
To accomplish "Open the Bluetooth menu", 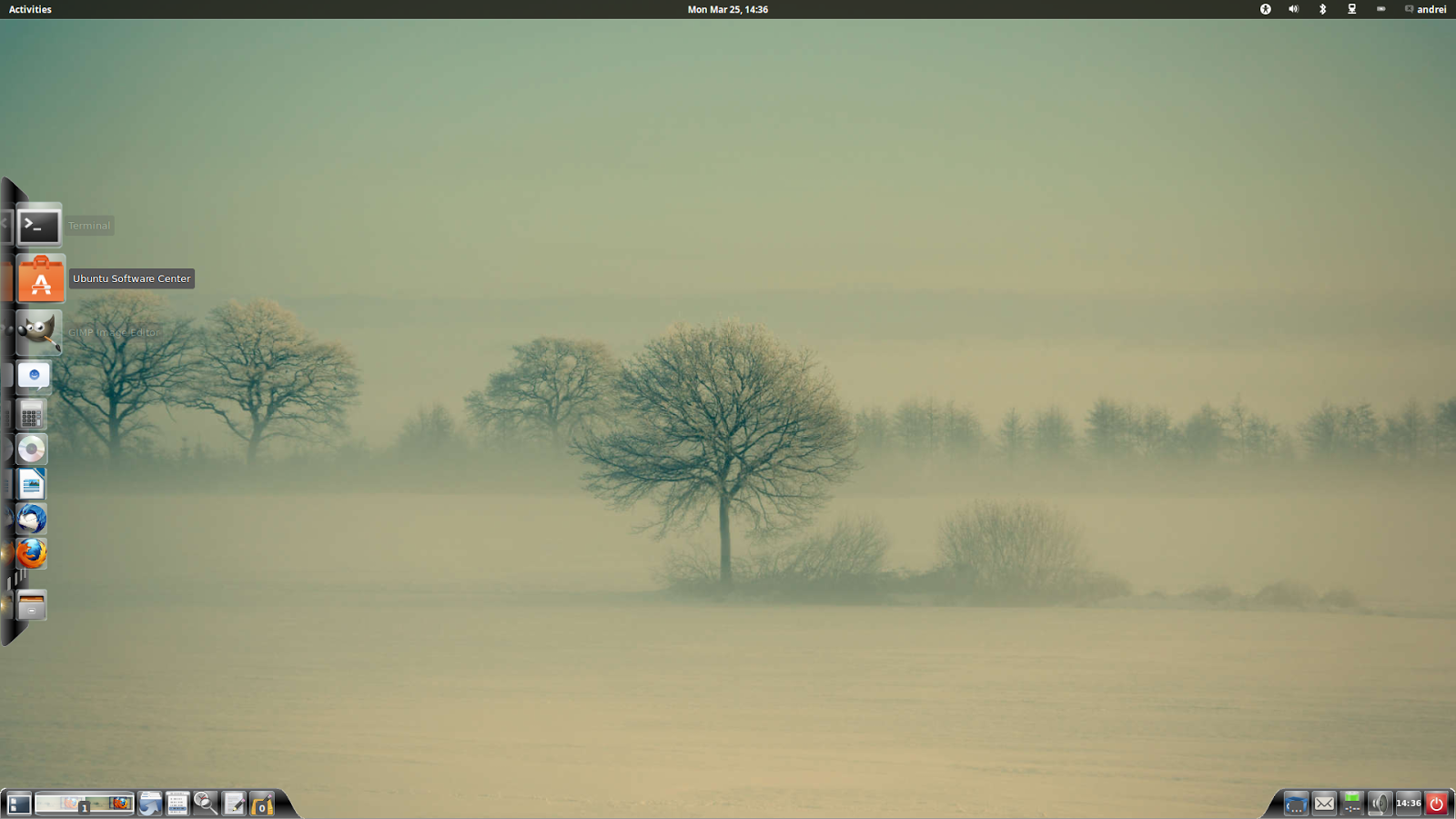I will 1322,9.
